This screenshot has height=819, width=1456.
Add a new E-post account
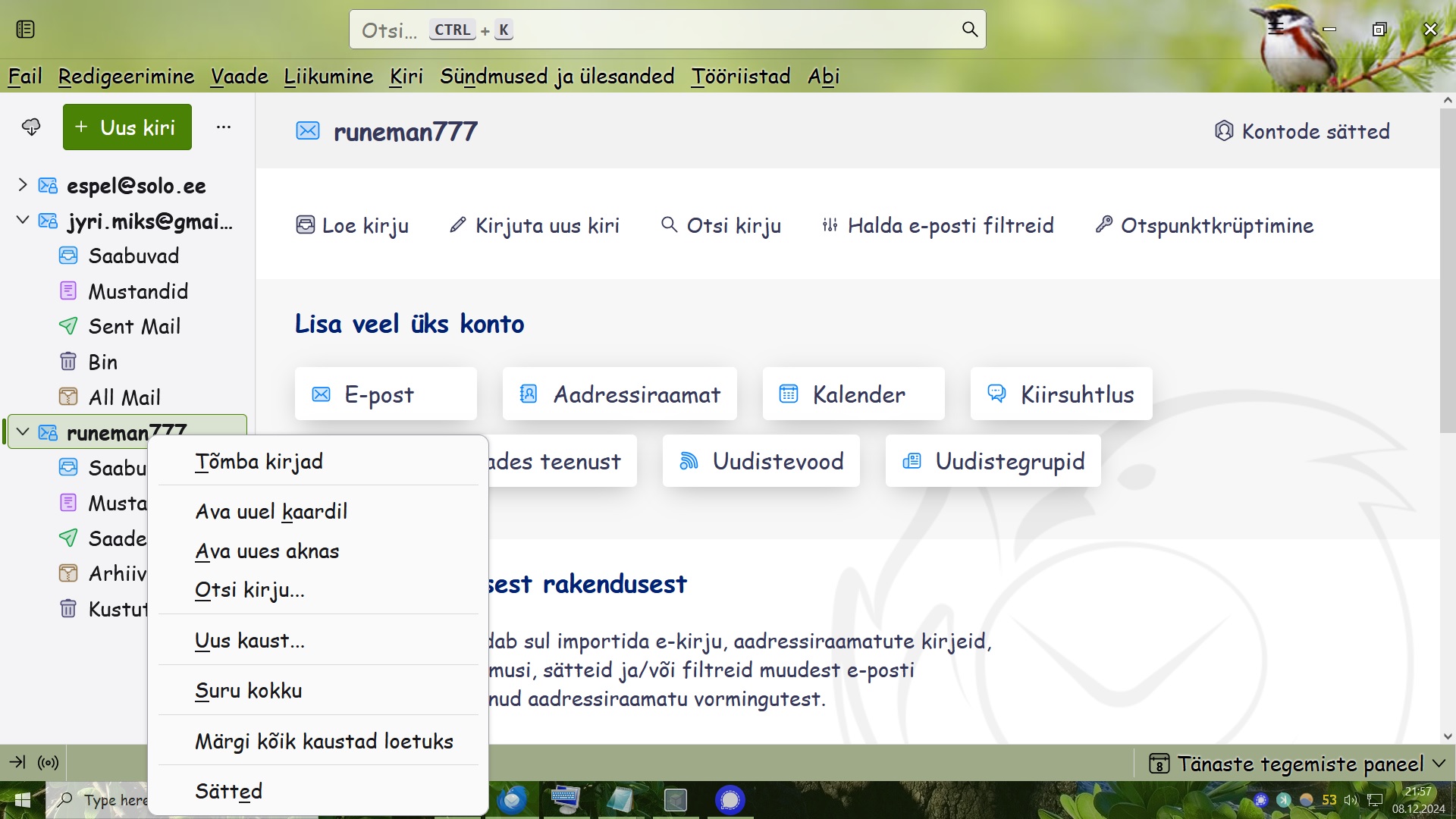point(386,394)
